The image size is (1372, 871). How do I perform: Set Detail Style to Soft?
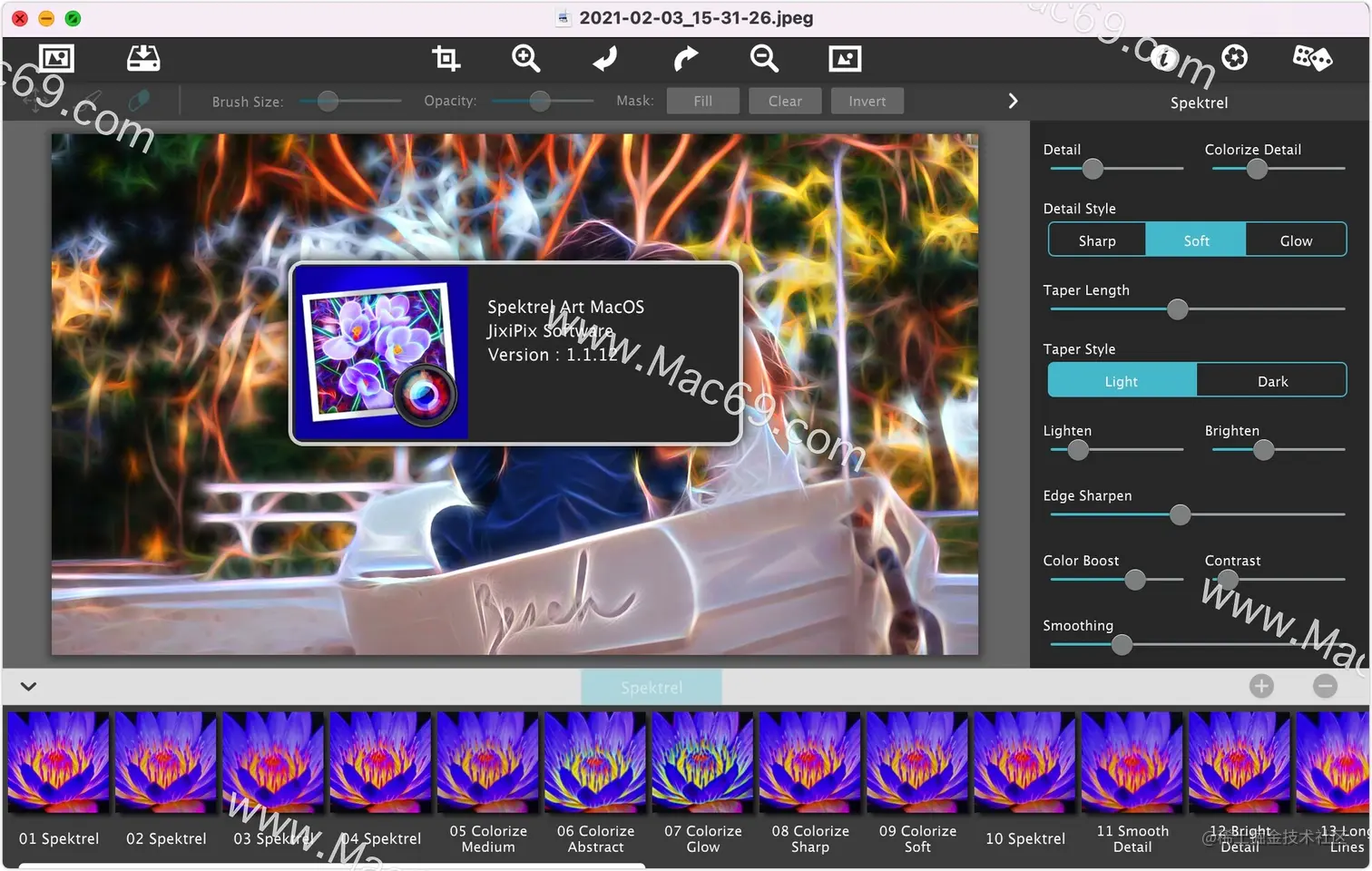(x=1196, y=240)
